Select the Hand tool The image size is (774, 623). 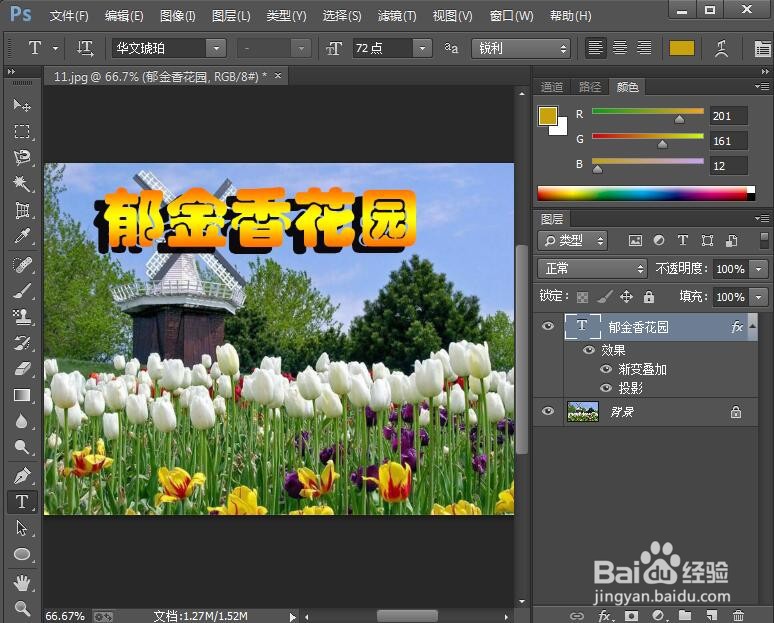(x=22, y=583)
